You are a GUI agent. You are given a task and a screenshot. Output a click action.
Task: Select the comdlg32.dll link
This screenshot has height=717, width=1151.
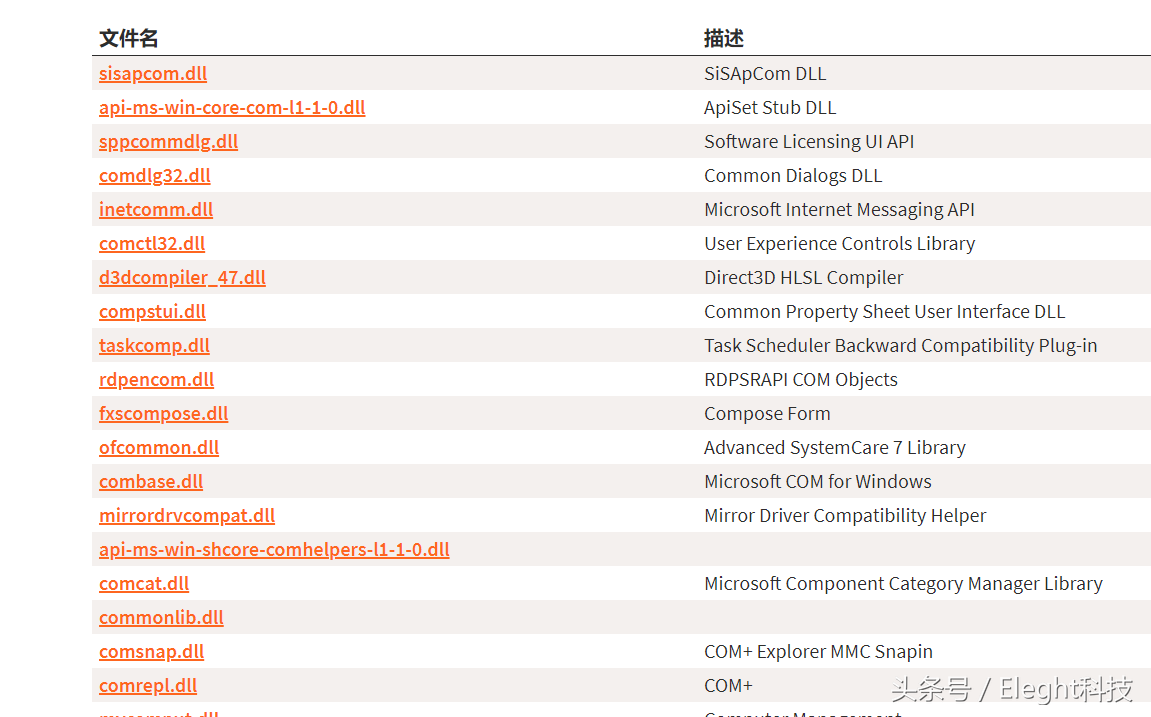(x=155, y=176)
